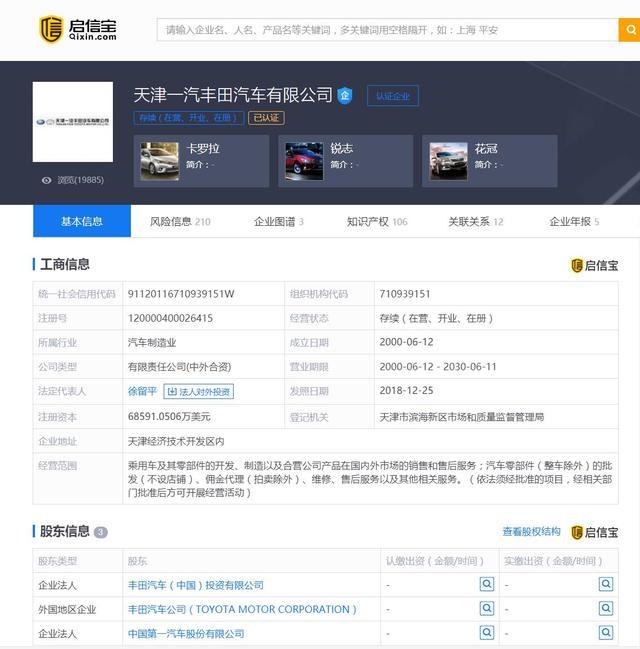Open shareholder 中国第一汽车股份有限公司 link
Image resolution: width=640 pixels, height=649 pixels.
click(x=186, y=633)
